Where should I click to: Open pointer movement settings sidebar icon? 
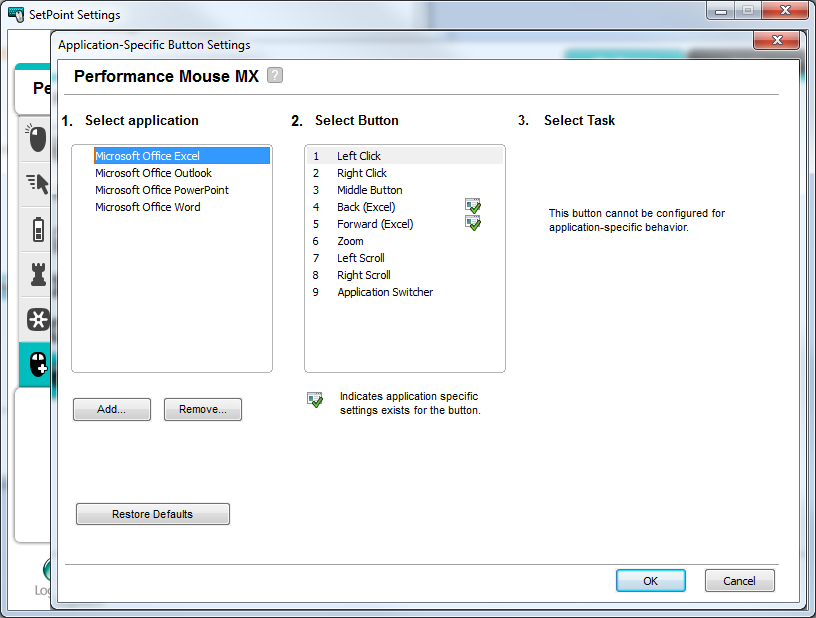[x=37, y=184]
